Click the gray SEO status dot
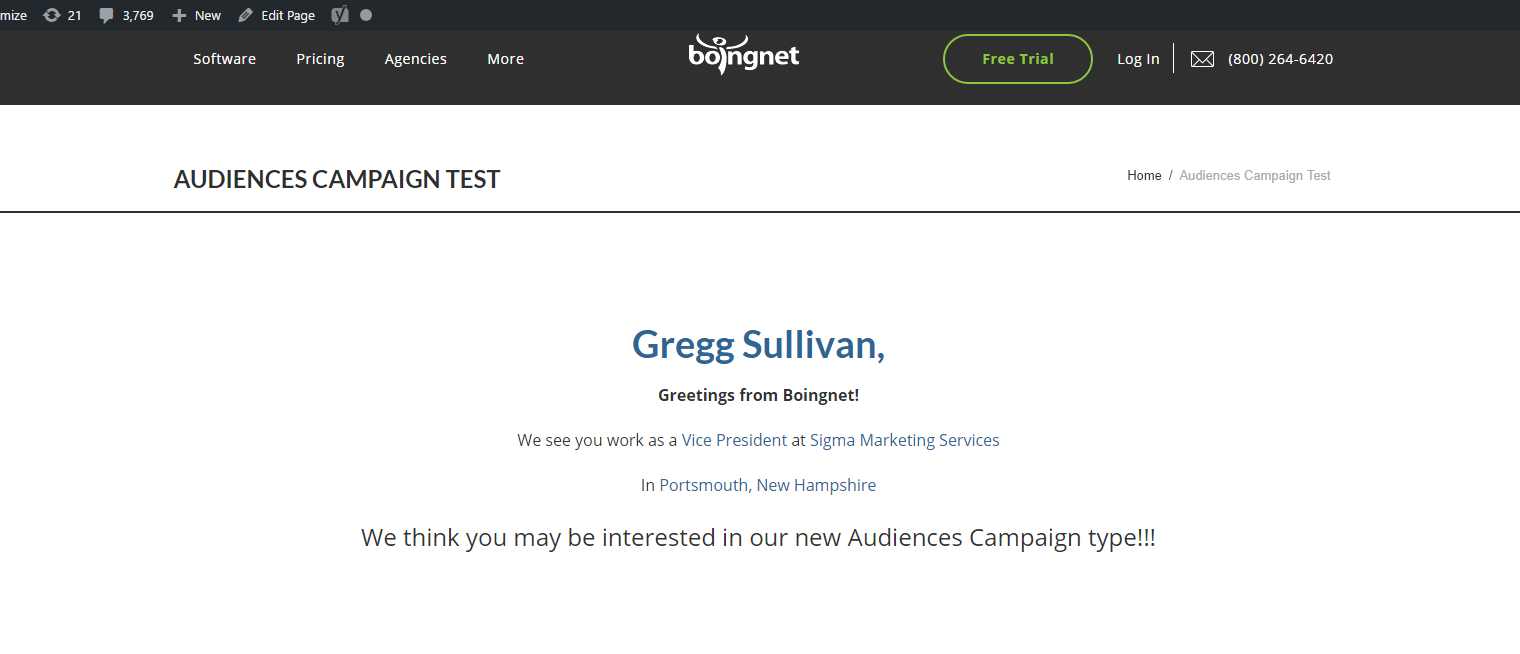This screenshot has height=654, width=1520. pyautogui.click(x=366, y=15)
